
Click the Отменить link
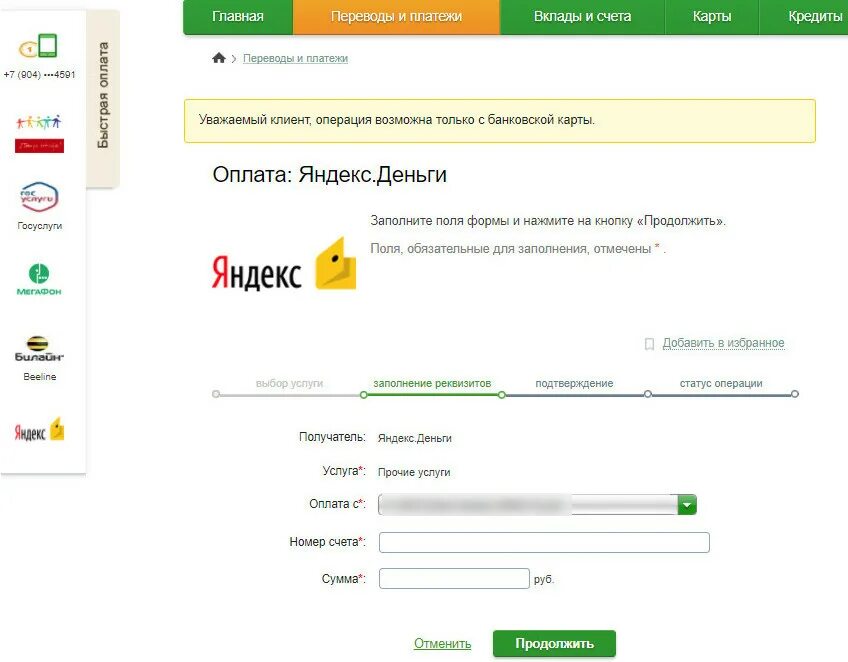click(x=442, y=644)
